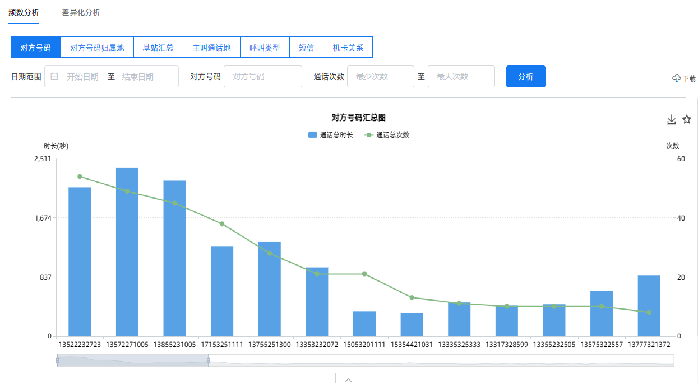Select the 机卡关系 sub-tab

click(348, 47)
